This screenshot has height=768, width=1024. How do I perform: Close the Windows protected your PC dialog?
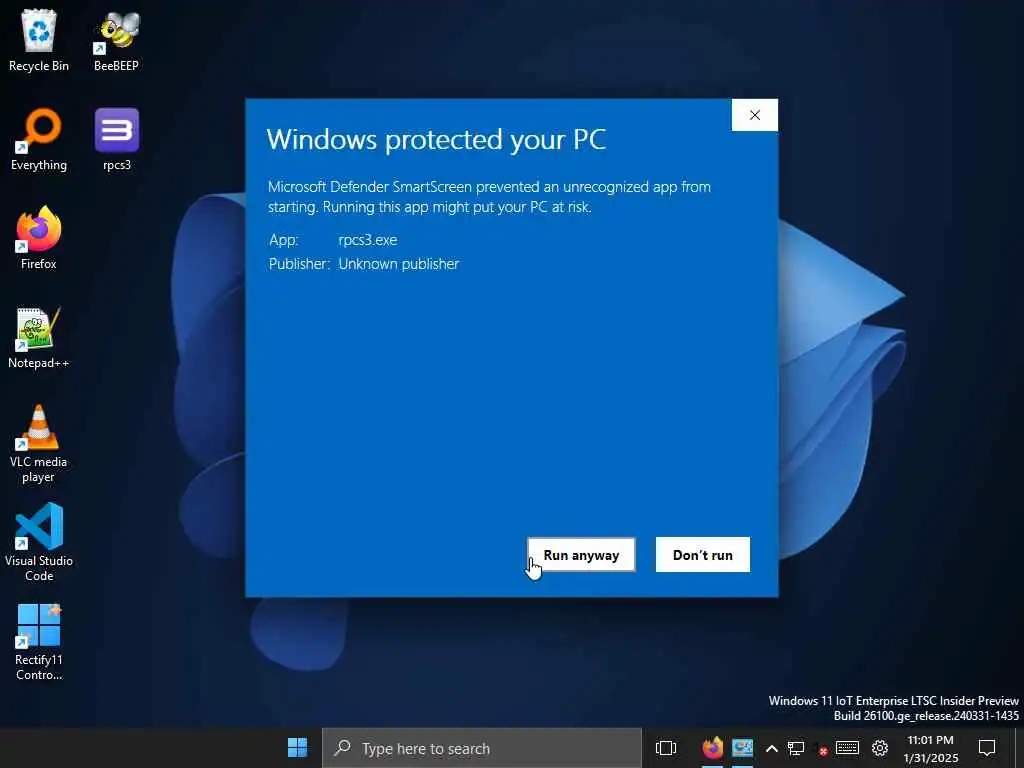pyautogui.click(x=755, y=115)
